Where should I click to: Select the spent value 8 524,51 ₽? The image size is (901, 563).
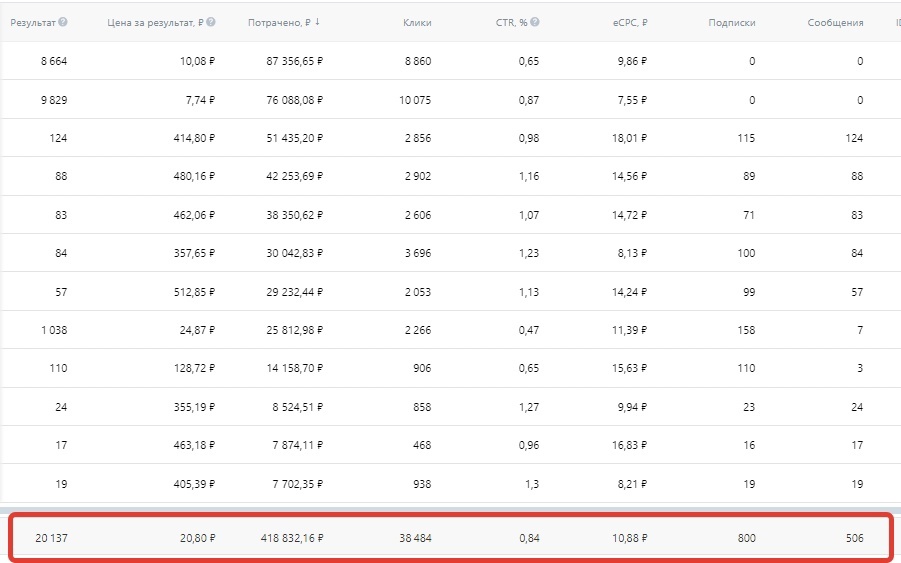click(298, 407)
